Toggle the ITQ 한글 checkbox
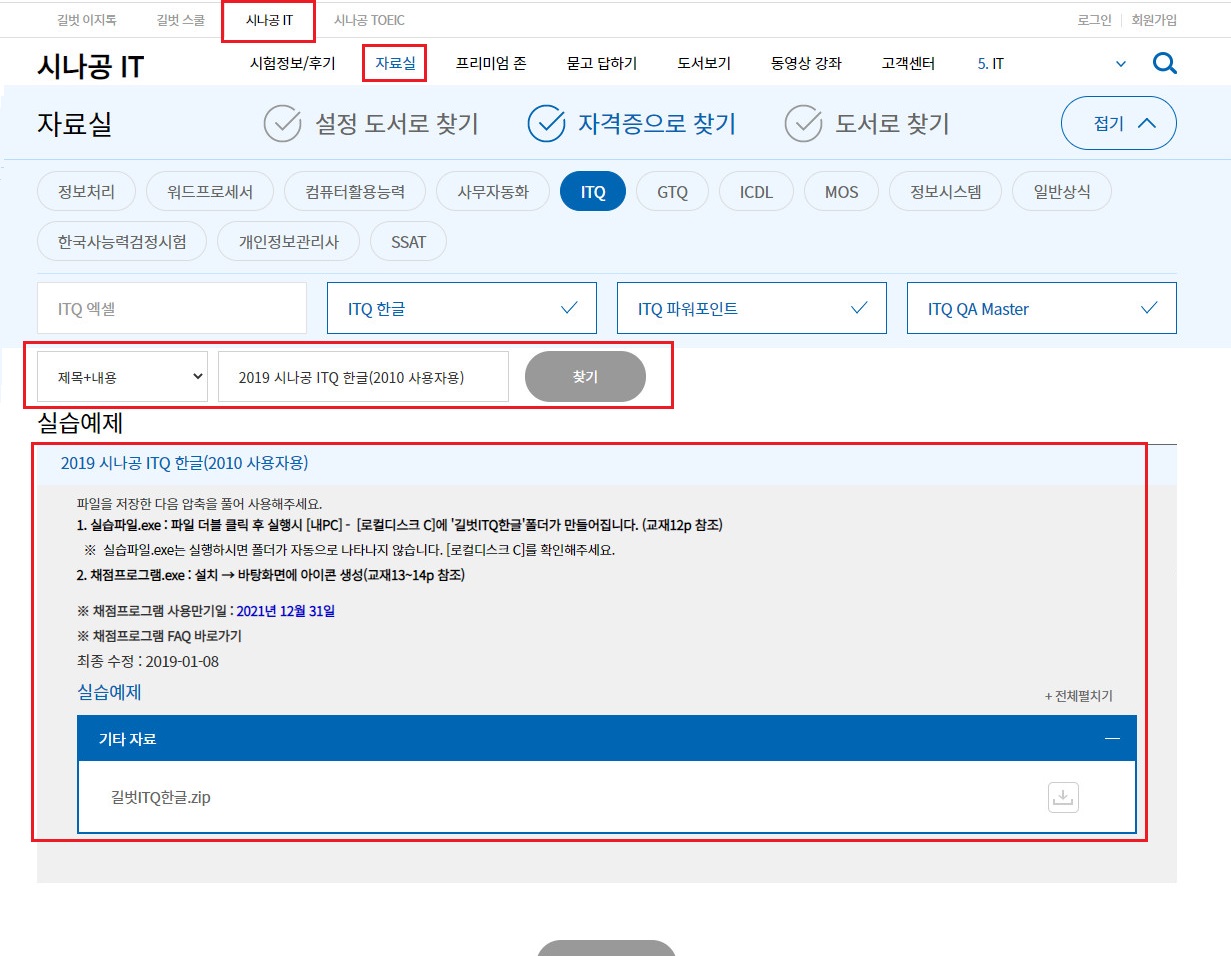The image size is (1231, 956). tap(461, 308)
